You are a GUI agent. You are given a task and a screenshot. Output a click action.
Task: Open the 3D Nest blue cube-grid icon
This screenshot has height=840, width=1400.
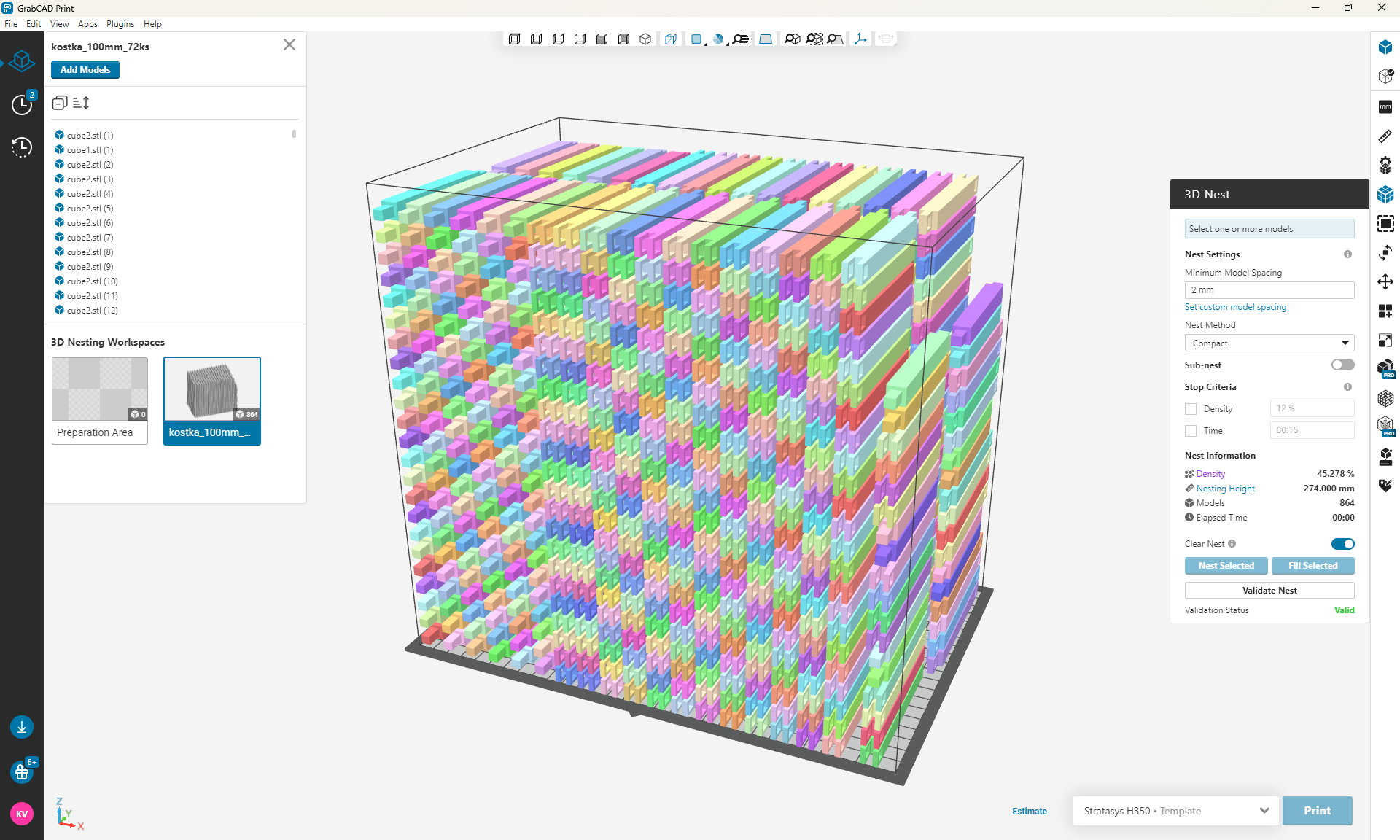coord(1385,195)
